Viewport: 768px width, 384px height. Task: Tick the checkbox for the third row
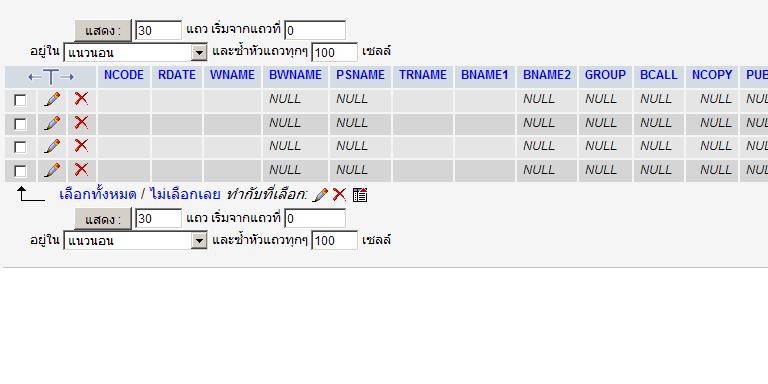pos(20,147)
